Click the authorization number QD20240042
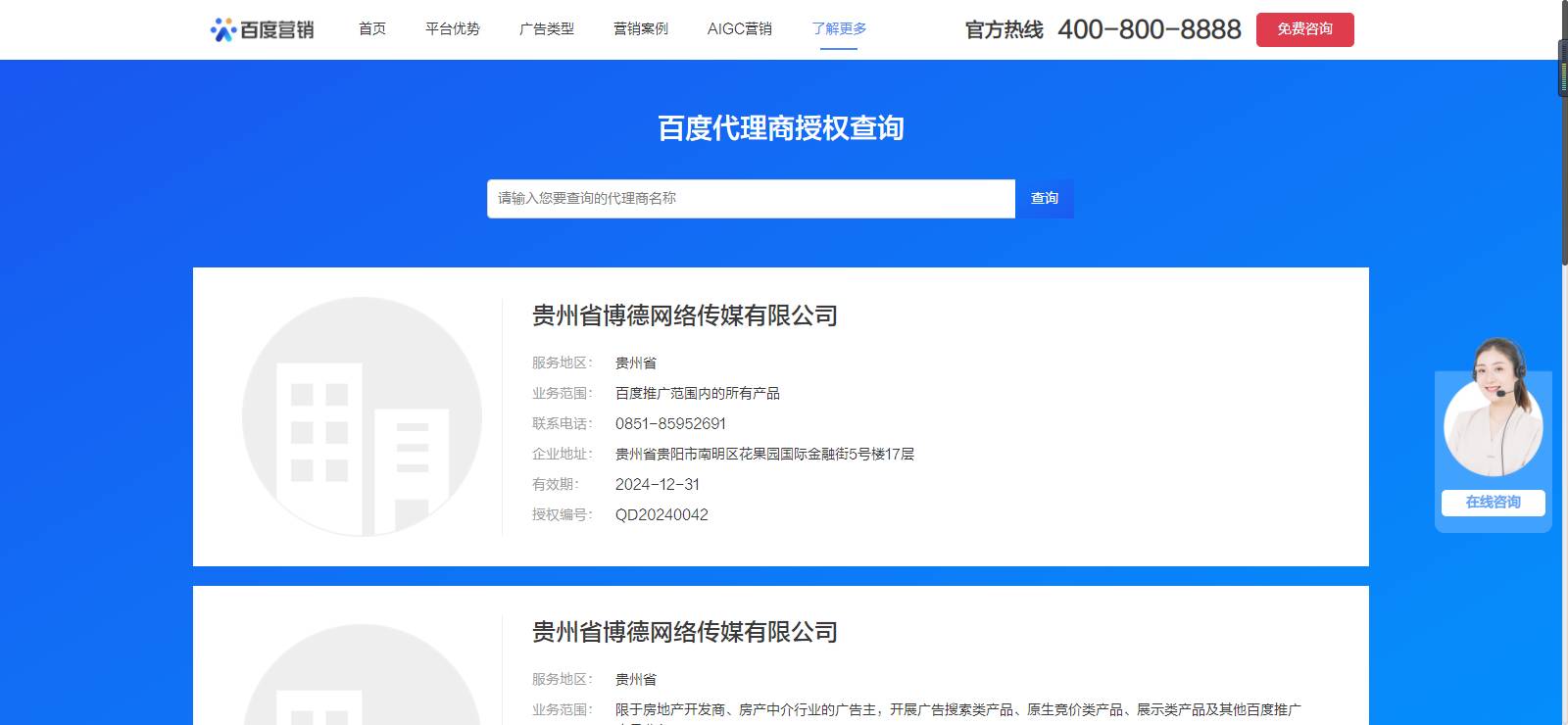The width and height of the screenshot is (1568, 725). tap(661, 514)
